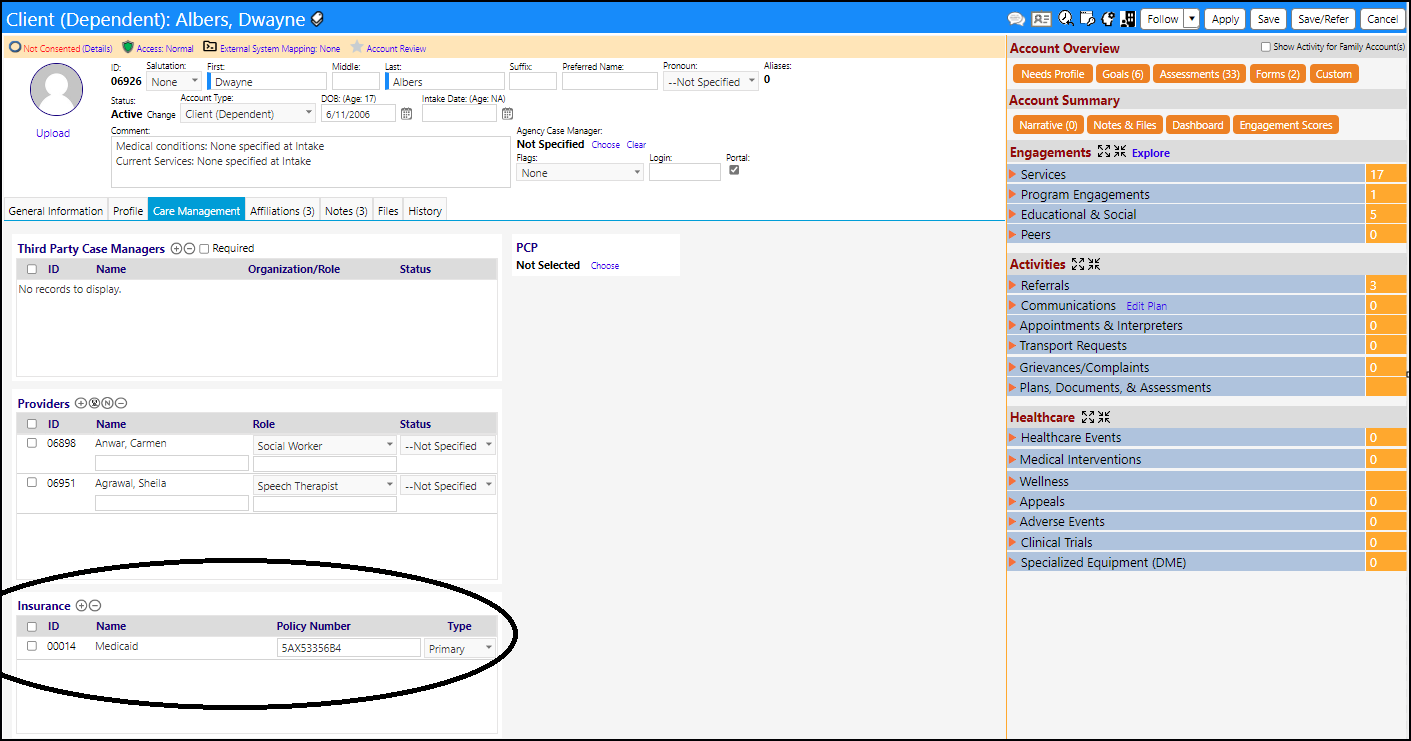Click the second Providers circle icon
This screenshot has height=741, width=1411.
pyautogui.click(x=94, y=403)
